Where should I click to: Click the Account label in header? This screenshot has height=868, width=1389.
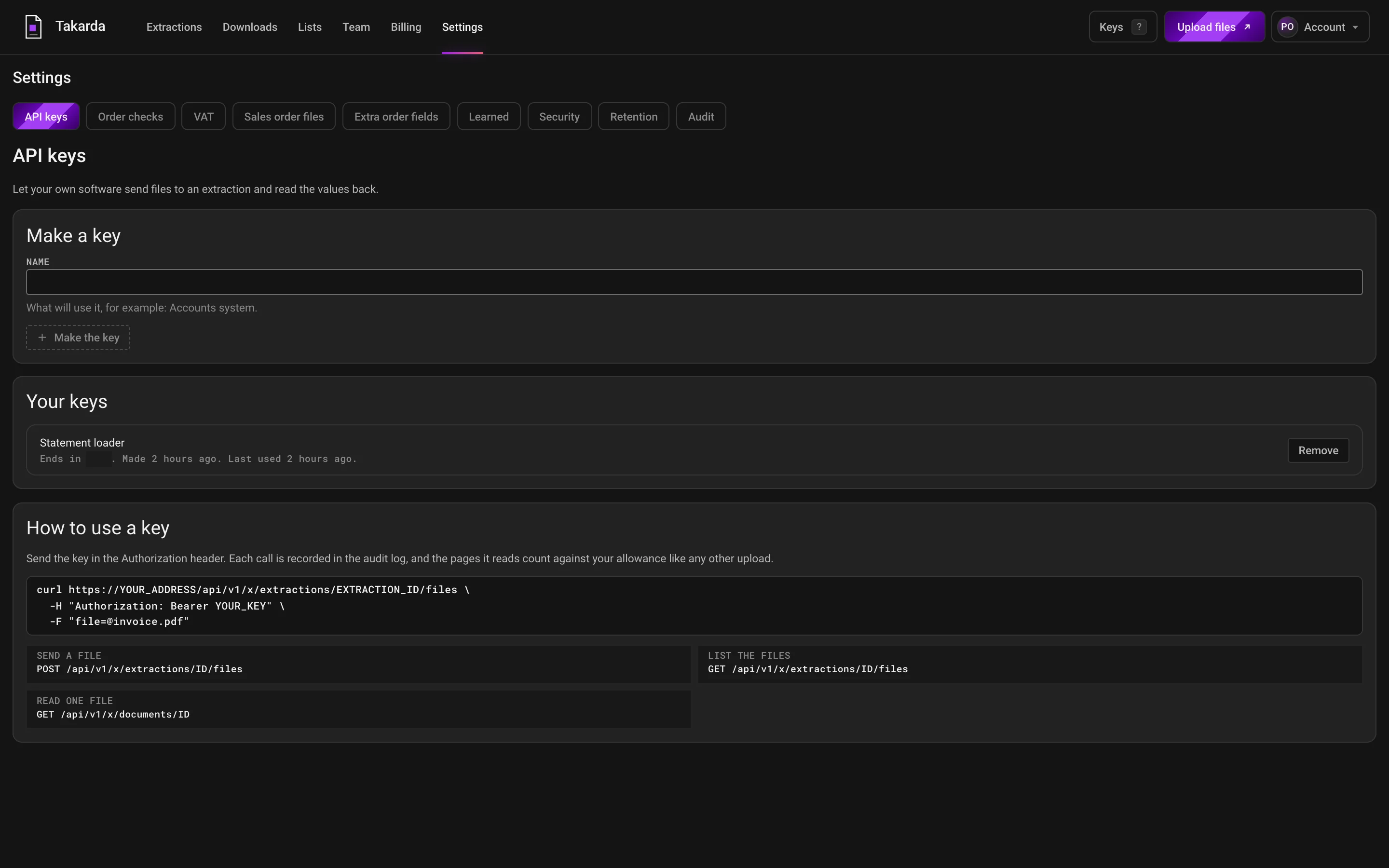pyautogui.click(x=1324, y=27)
